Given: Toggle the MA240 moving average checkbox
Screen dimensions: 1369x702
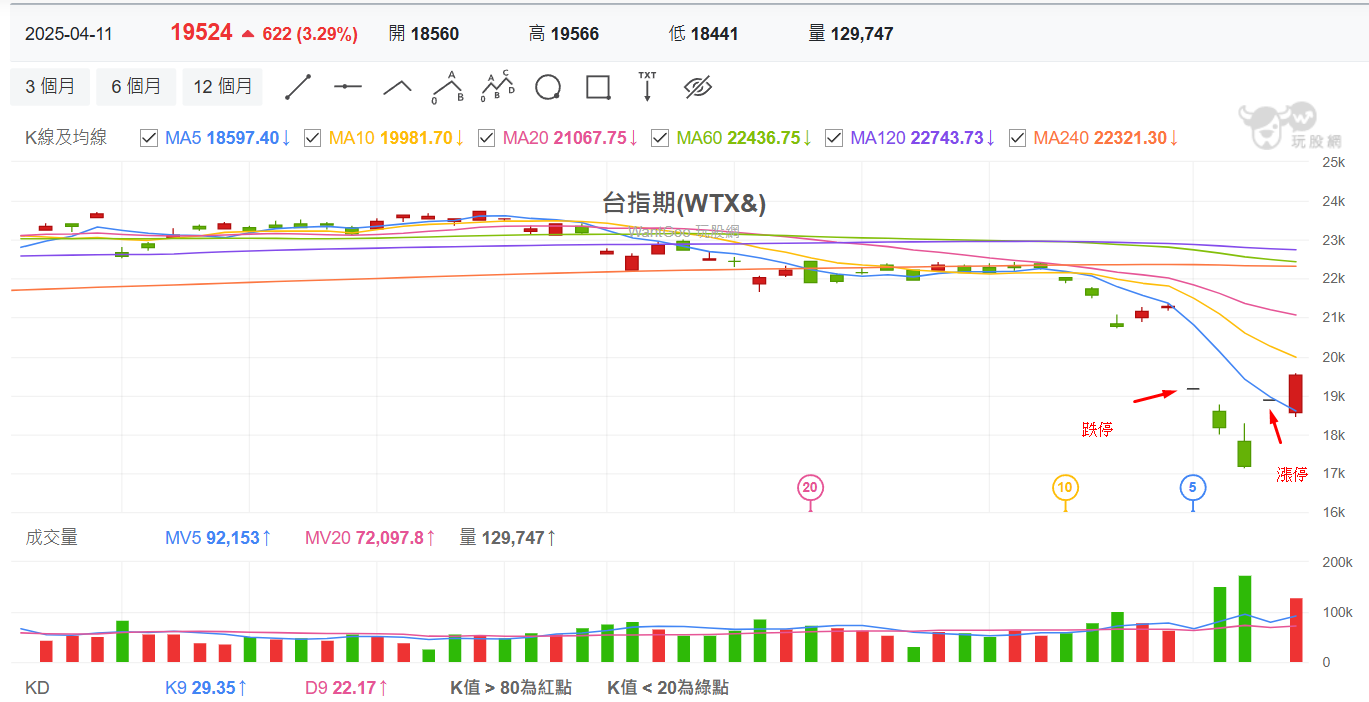Looking at the screenshot, I should pos(1018,138).
